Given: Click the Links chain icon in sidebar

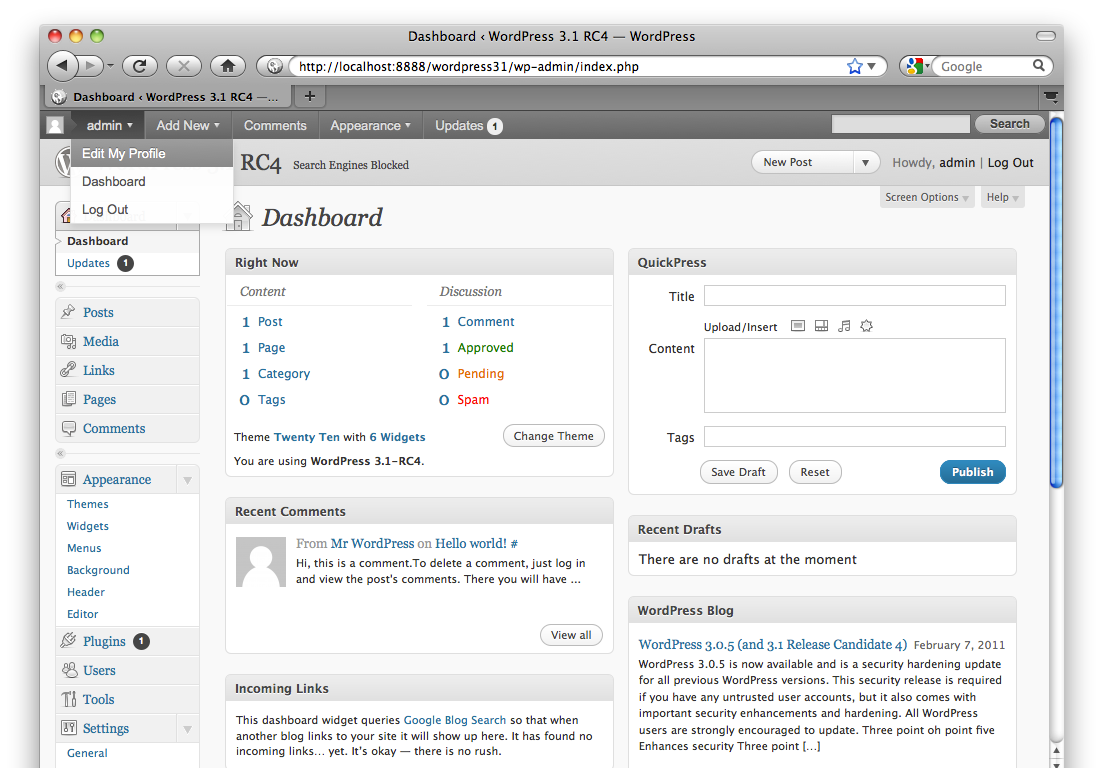Looking at the screenshot, I should tap(68, 370).
